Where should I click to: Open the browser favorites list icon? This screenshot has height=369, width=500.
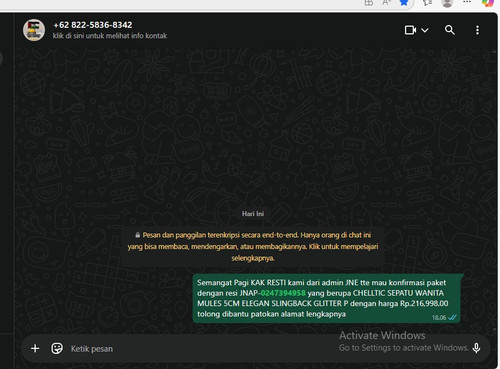(427, 3)
